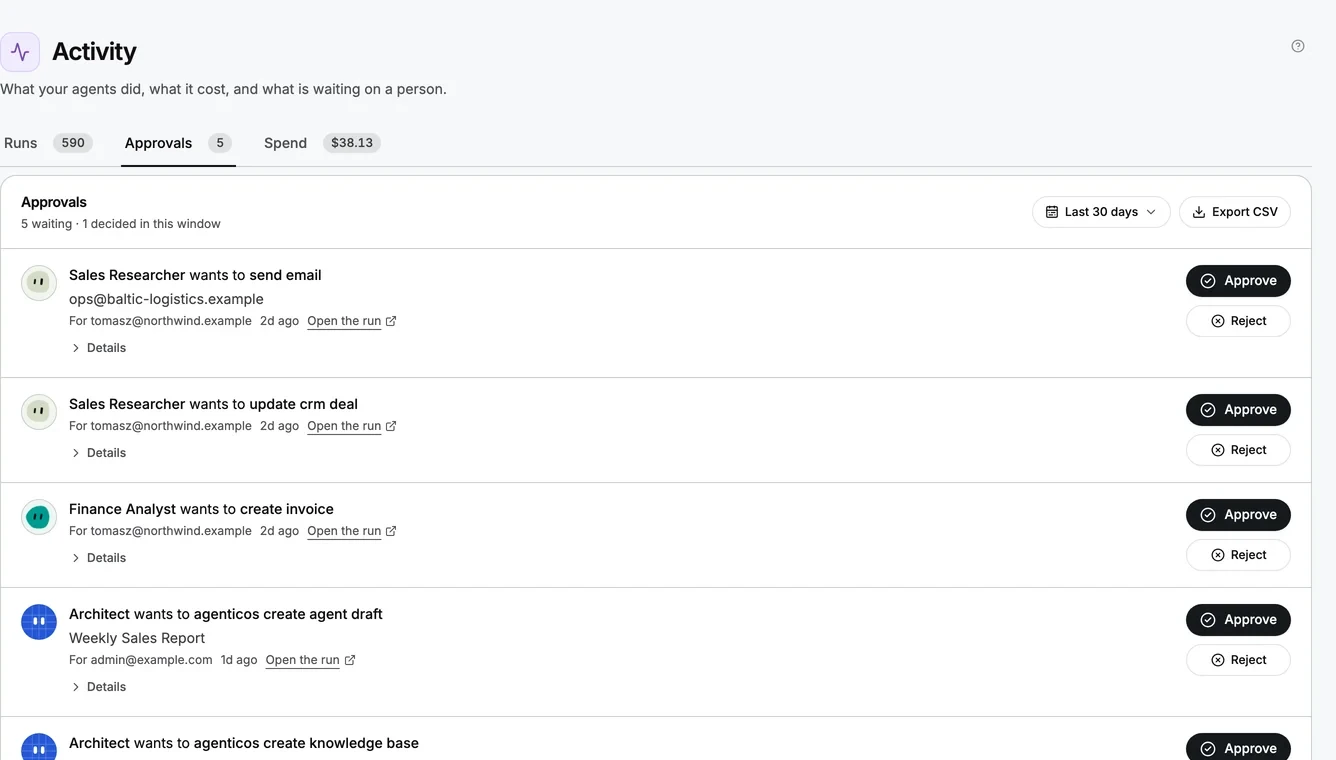
Task: Click the 'Finance Analyst wants to create invoice' title
Action: click(x=201, y=509)
